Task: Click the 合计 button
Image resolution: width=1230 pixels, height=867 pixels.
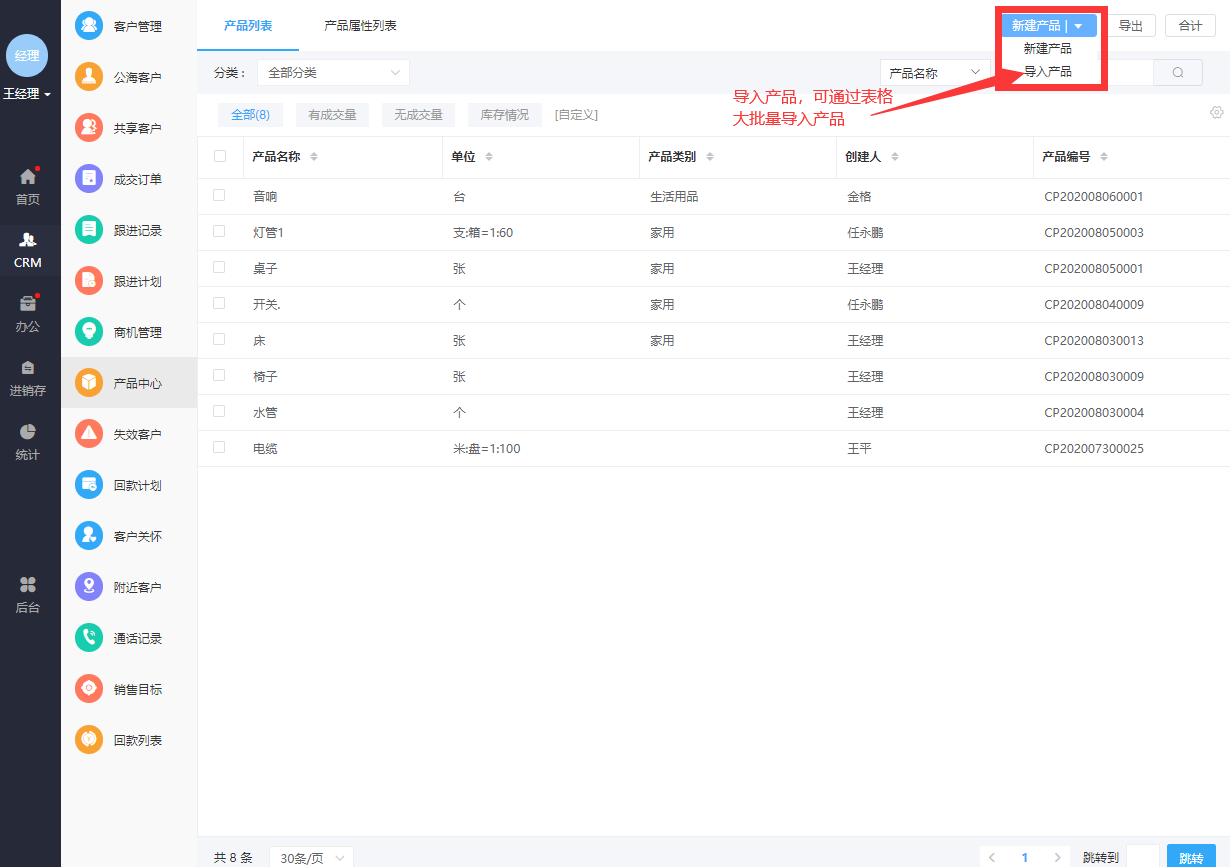Action: [1190, 26]
